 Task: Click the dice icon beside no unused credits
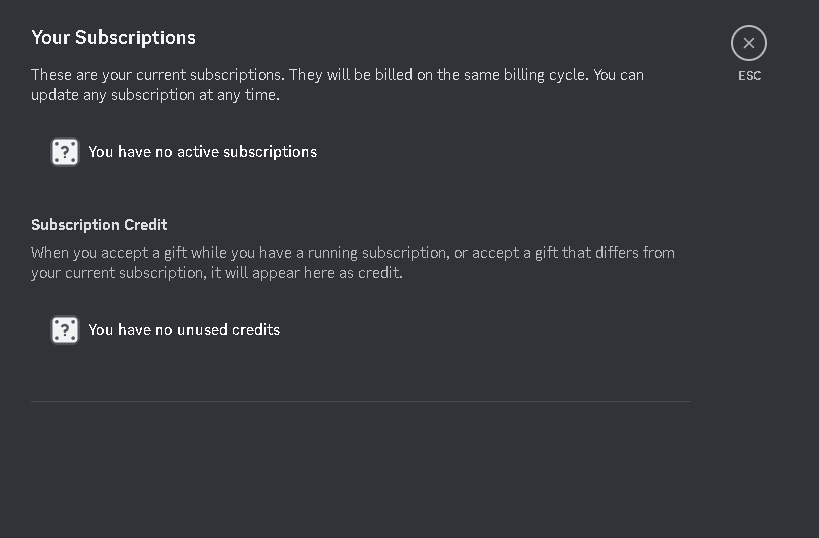coord(65,330)
